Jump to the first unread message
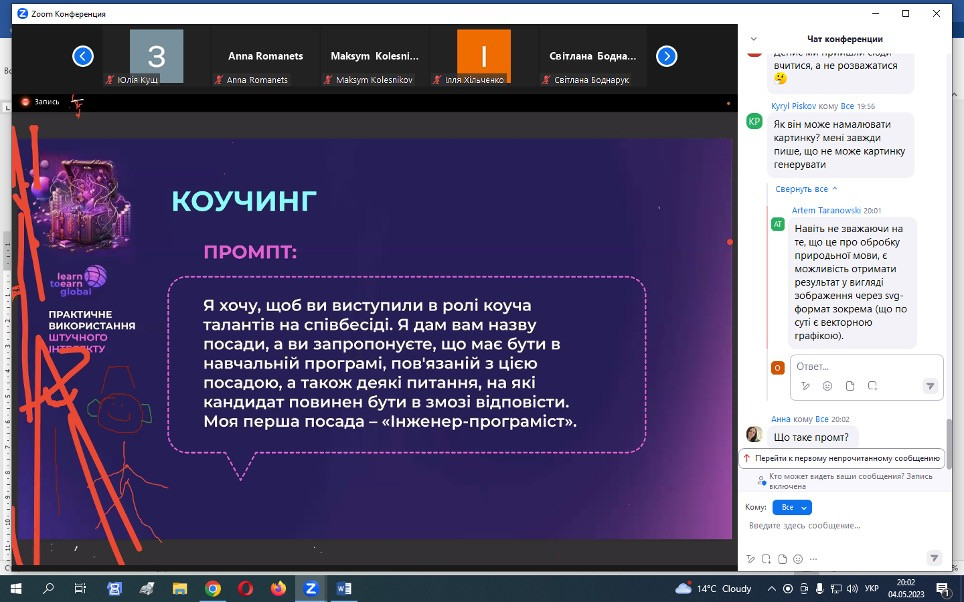 coord(842,458)
